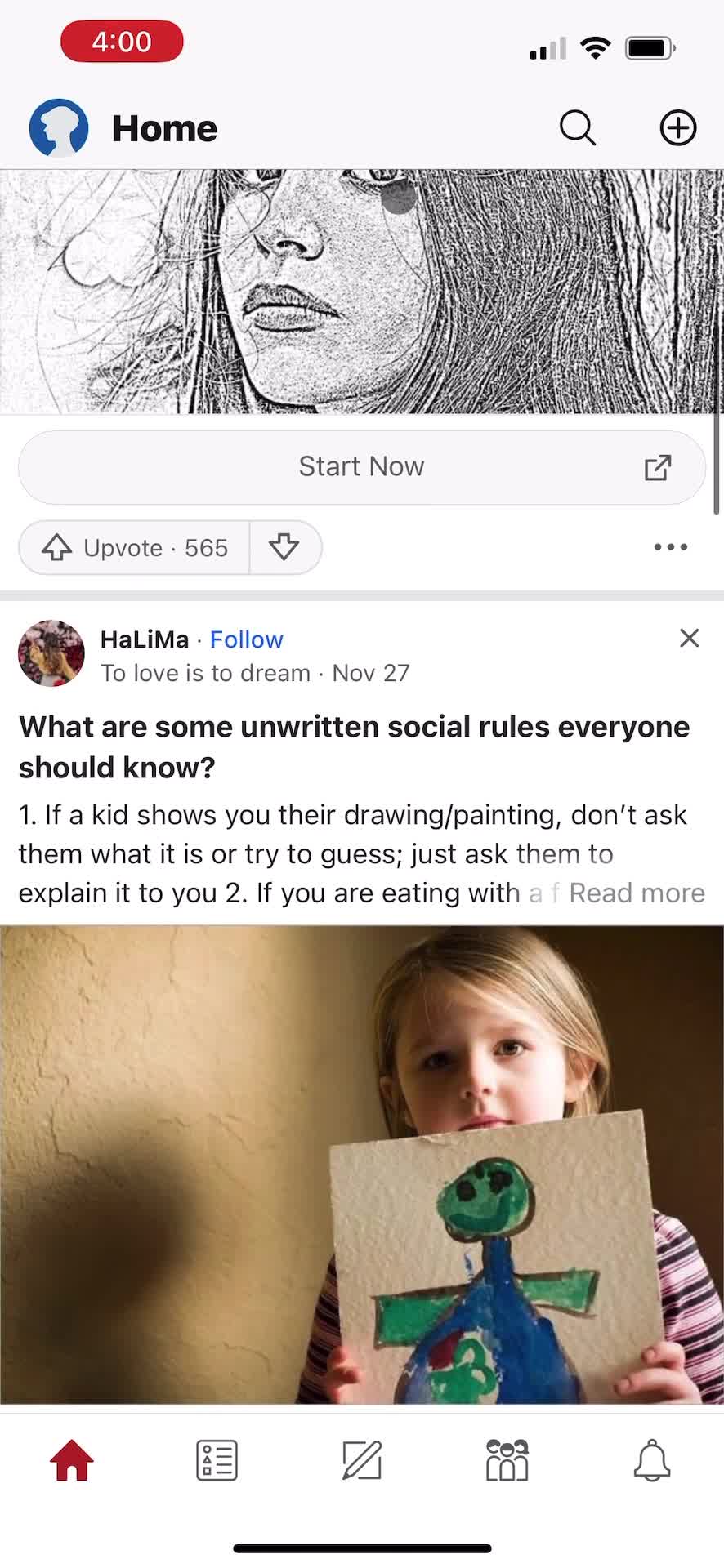Image resolution: width=724 pixels, height=1568 pixels.
Task: Open the search magnifier icon
Action: pyautogui.click(x=578, y=128)
